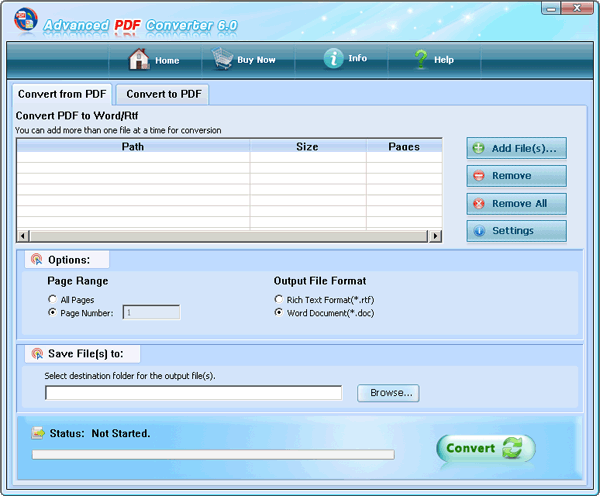The image size is (600, 496).
Task: Click the file list left scroll arrow
Action: pos(22,236)
